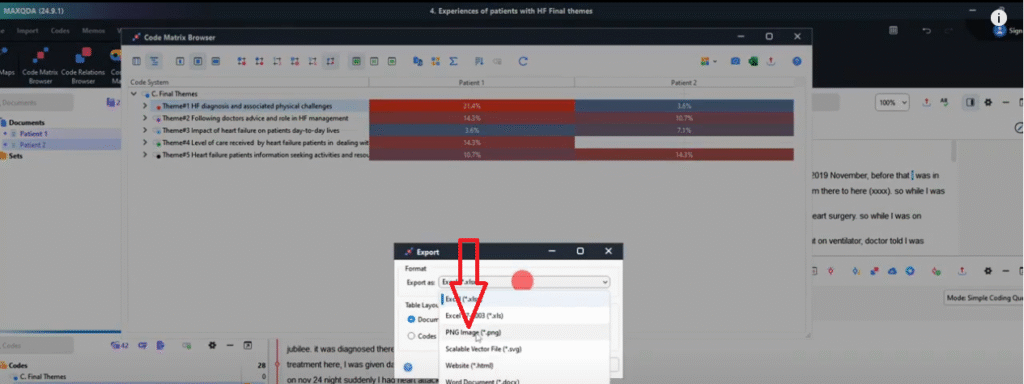Click the Sum icon in Code Matrix Browser toolbar
The height and width of the screenshot is (384, 1024).
click(x=453, y=61)
